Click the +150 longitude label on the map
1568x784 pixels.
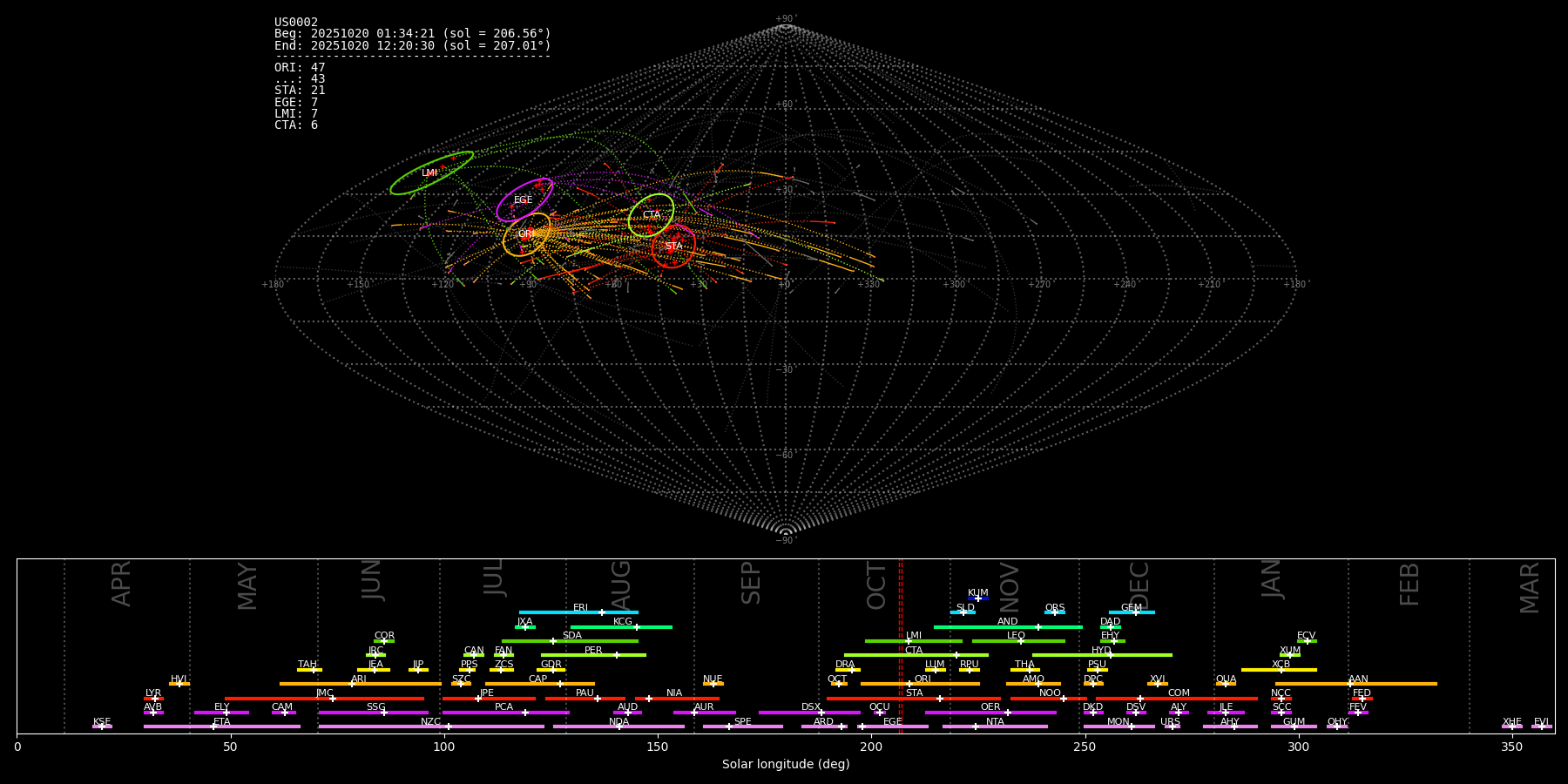pos(358,284)
